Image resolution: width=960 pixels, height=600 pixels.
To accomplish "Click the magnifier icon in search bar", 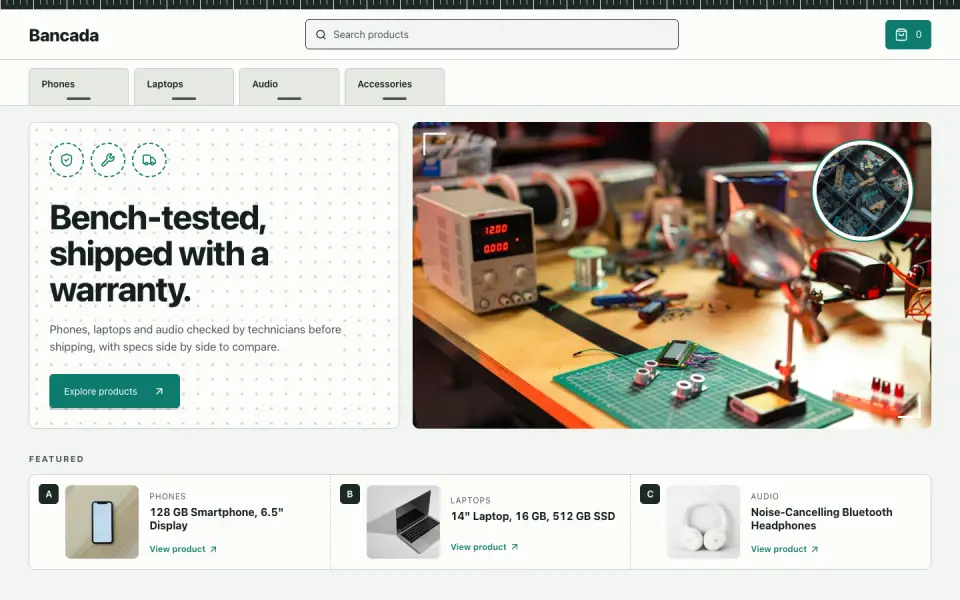I will tap(321, 35).
